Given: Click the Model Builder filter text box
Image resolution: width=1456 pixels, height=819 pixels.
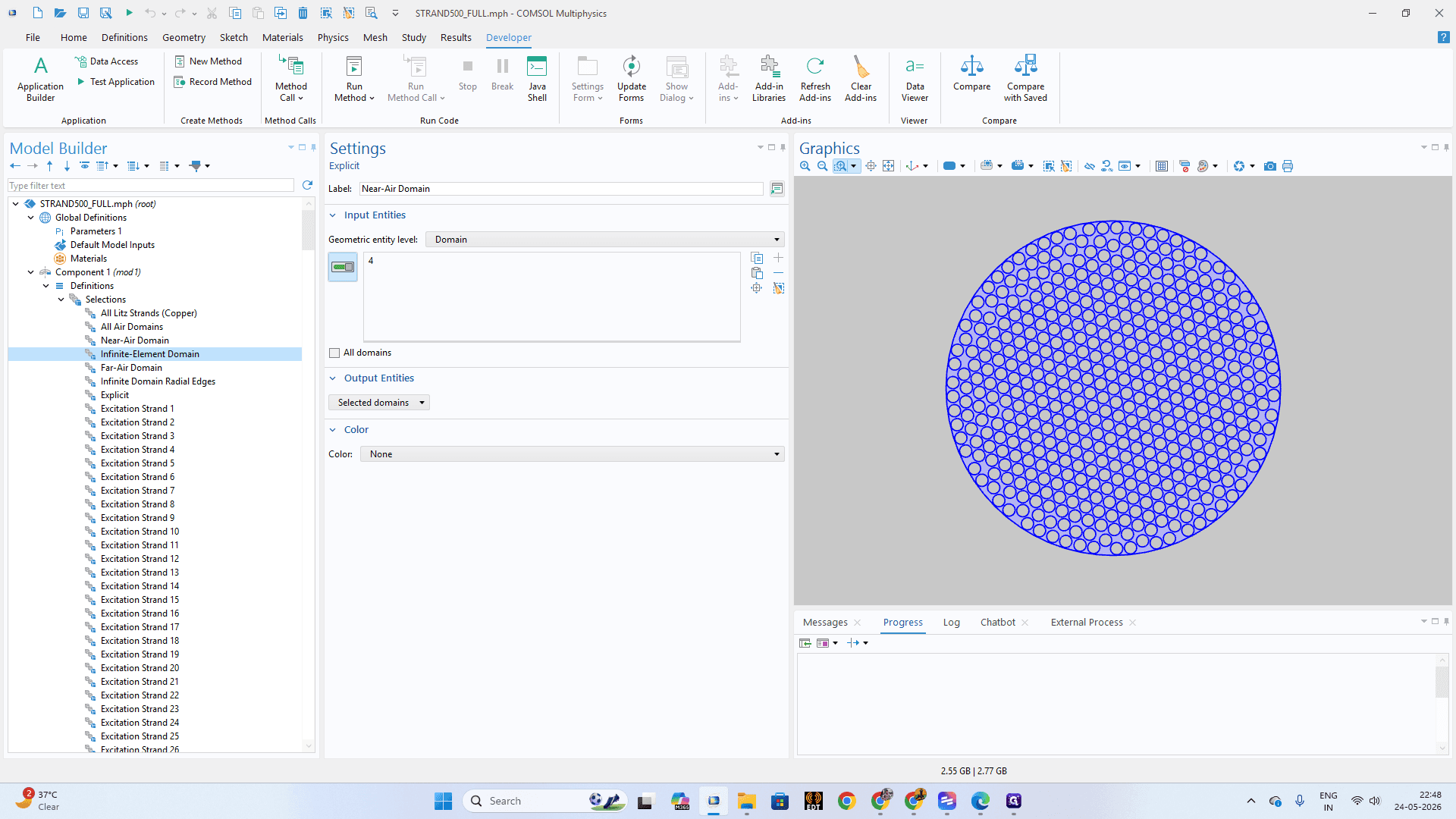Looking at the screenshot, I should [151, 186].
